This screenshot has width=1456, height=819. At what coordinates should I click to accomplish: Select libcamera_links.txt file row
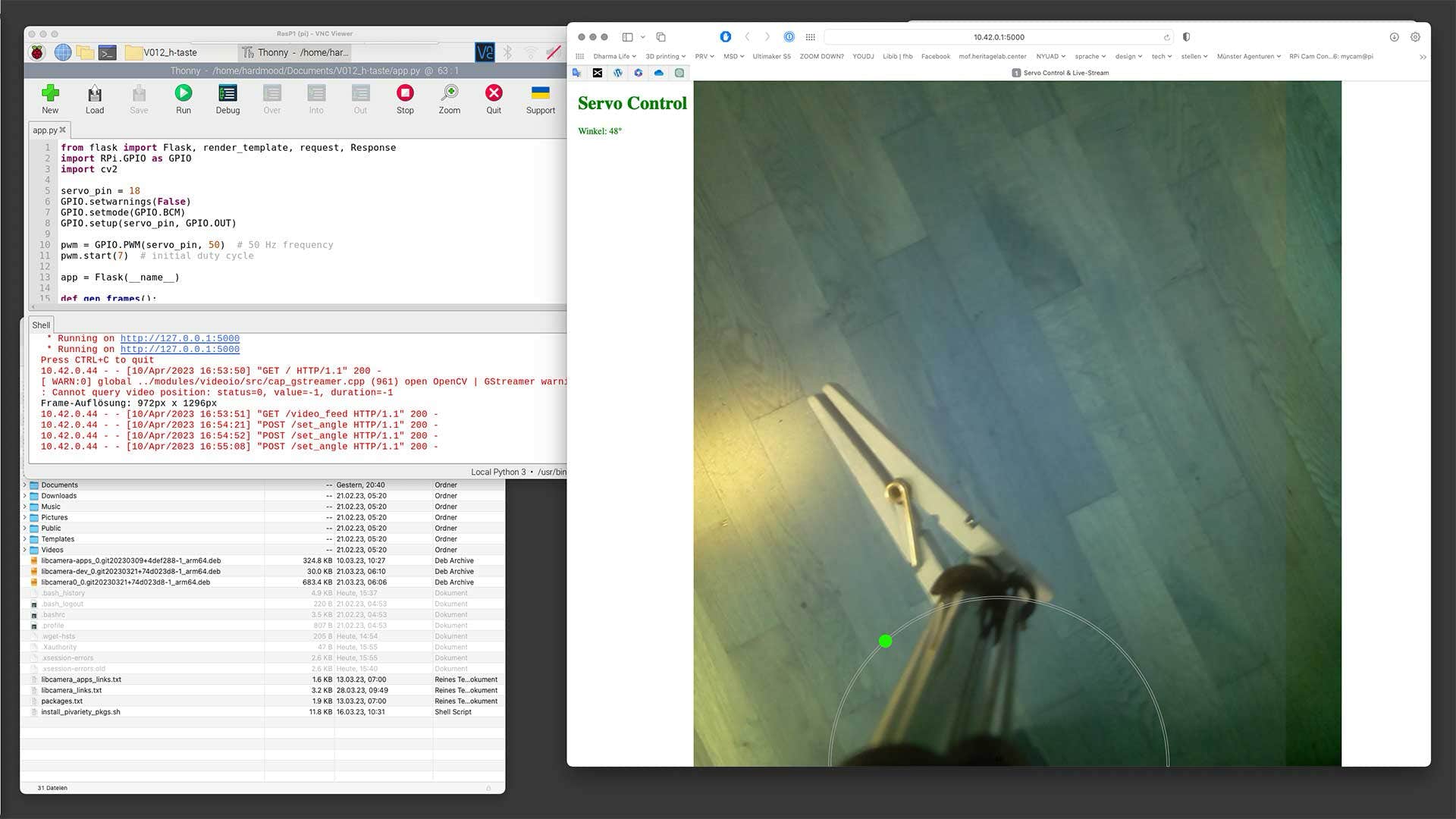click(262, 690)
